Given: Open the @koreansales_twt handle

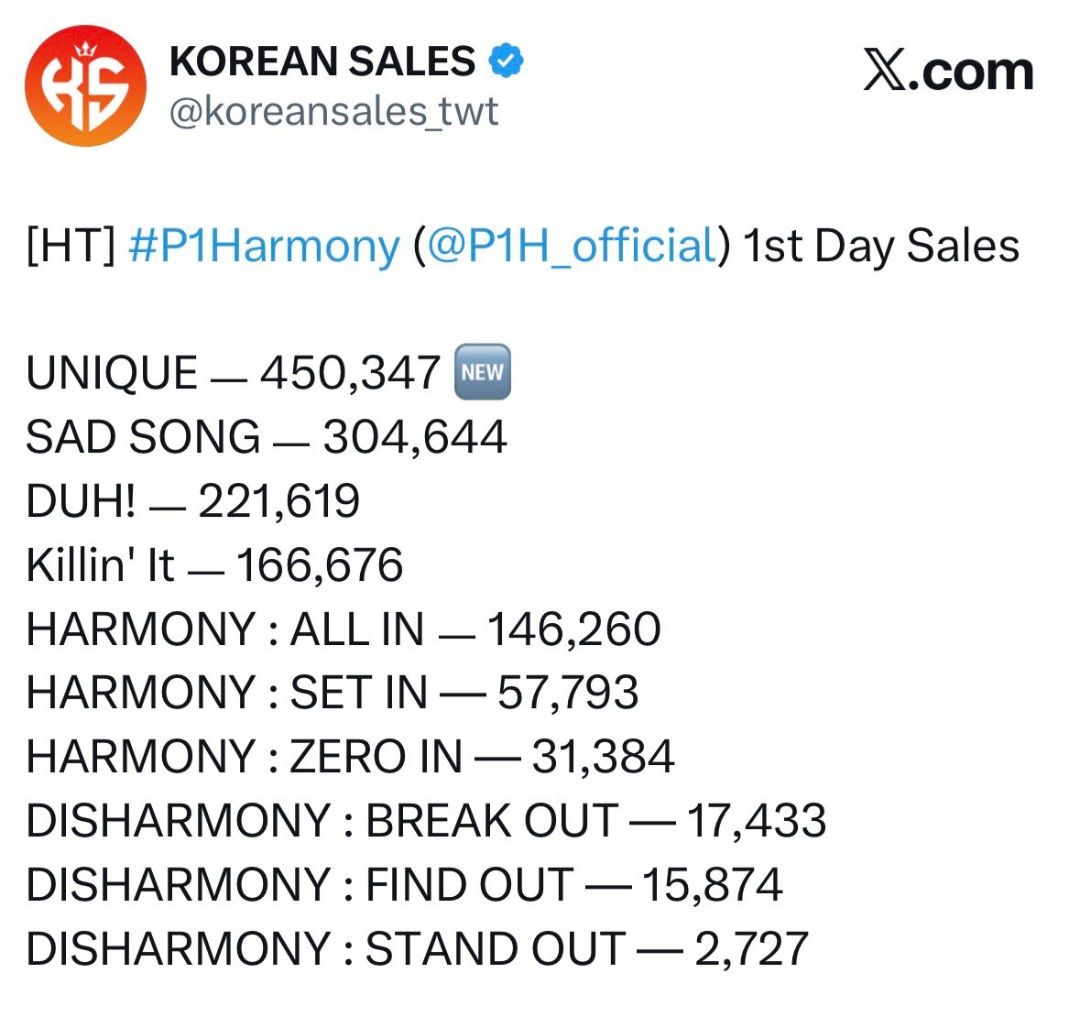Looking at the screenshot, I should tap(334, 112).
